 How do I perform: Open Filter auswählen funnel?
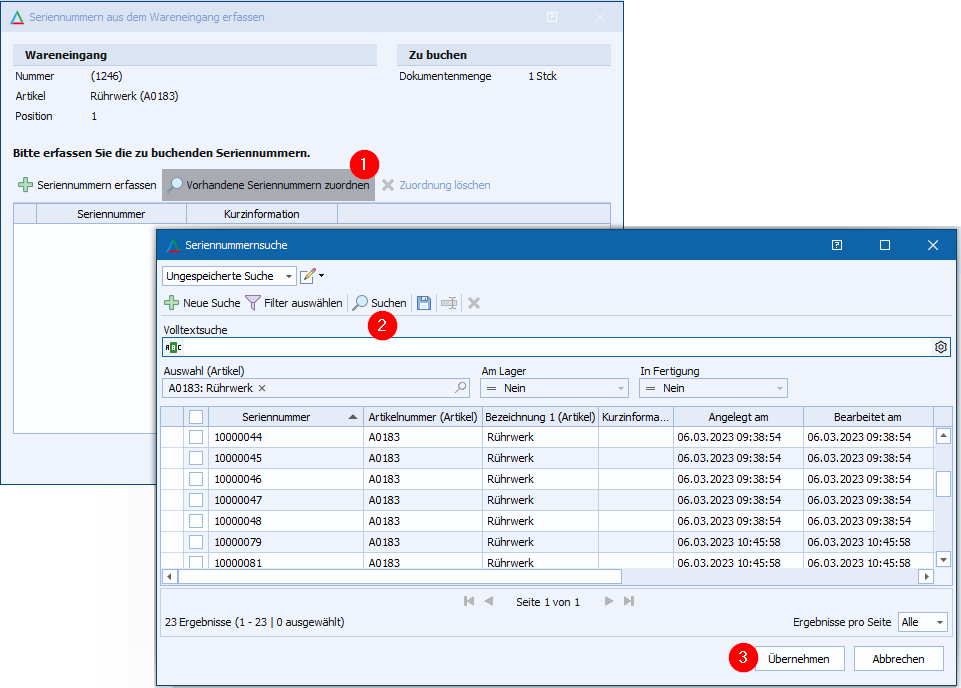pos(294,303)
